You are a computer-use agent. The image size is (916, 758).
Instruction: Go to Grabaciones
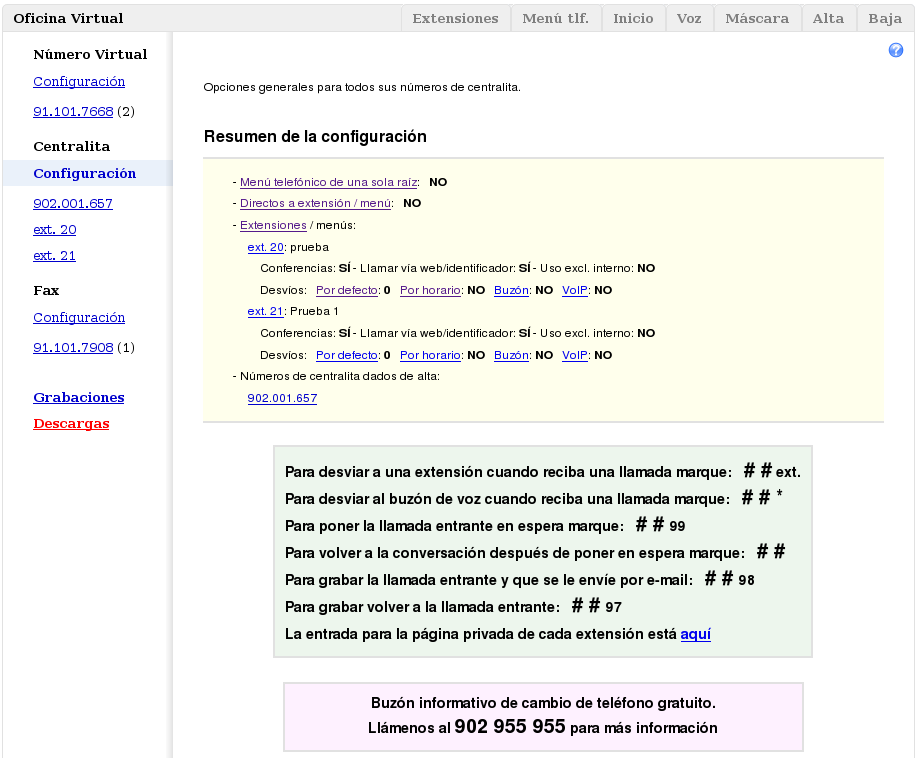pos(78,397)
